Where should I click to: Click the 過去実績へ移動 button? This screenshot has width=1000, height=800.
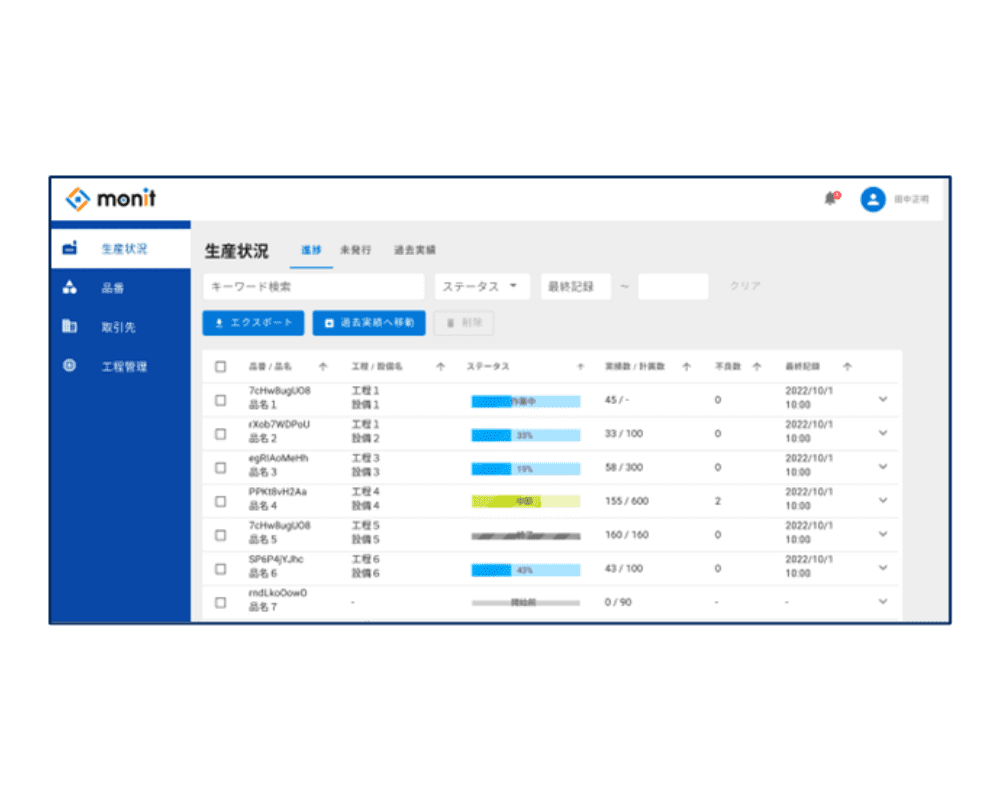click(369, 323)
